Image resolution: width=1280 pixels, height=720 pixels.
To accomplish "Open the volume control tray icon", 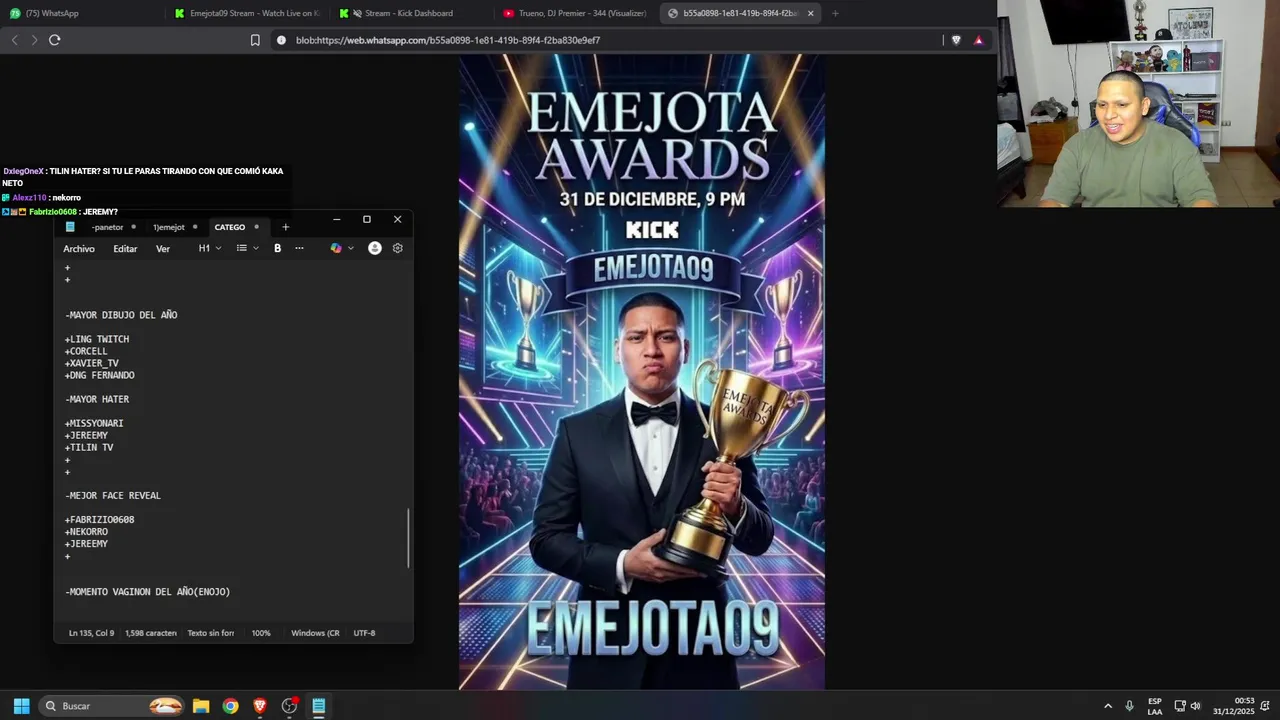I will [1195, 706].
